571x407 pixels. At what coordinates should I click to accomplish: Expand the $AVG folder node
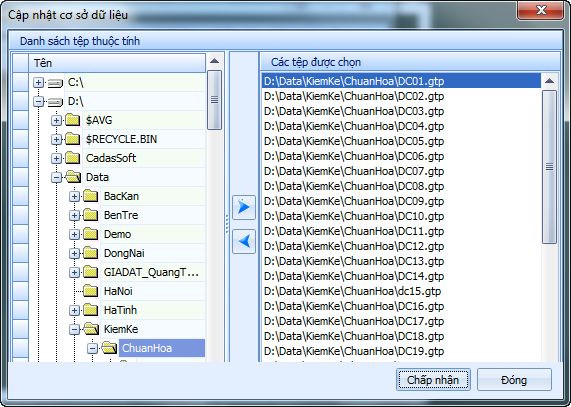pos(56,120)
